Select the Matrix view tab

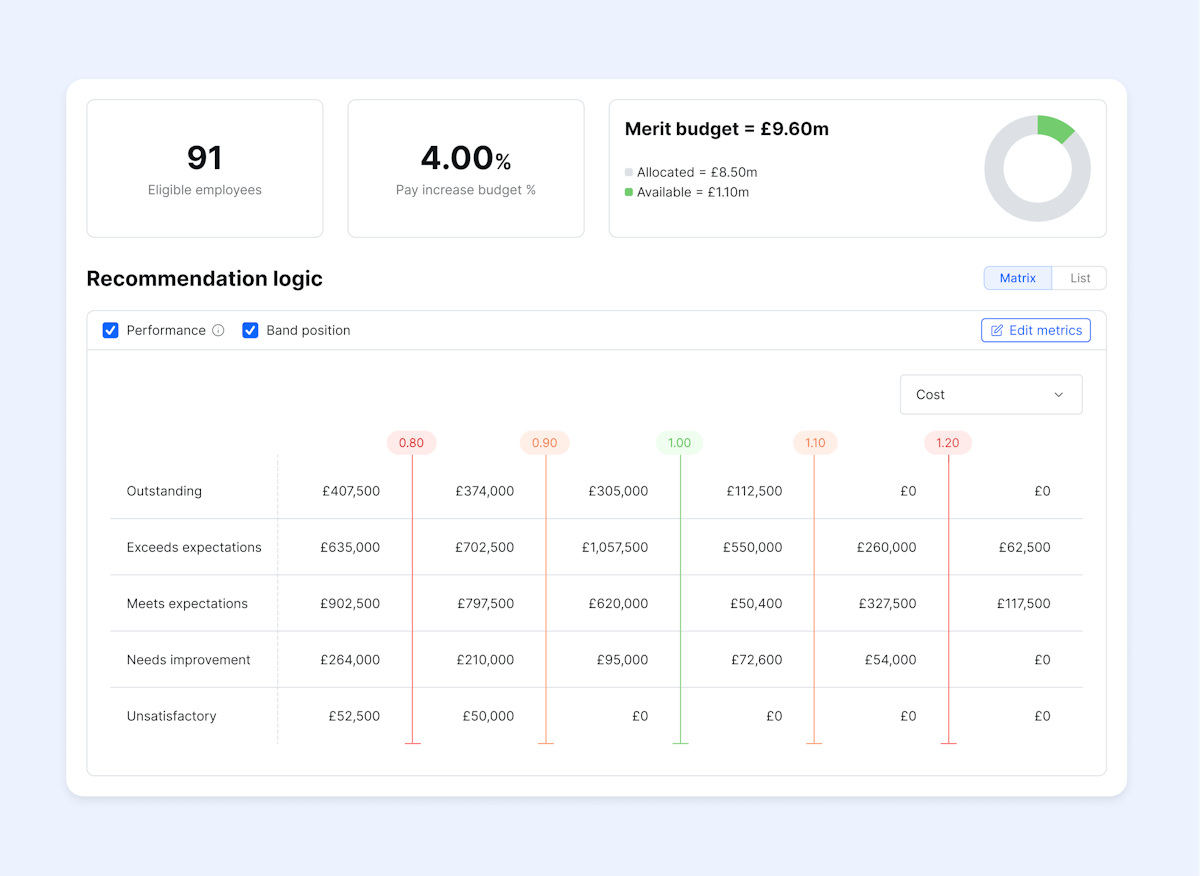(x=1017, y=277)
